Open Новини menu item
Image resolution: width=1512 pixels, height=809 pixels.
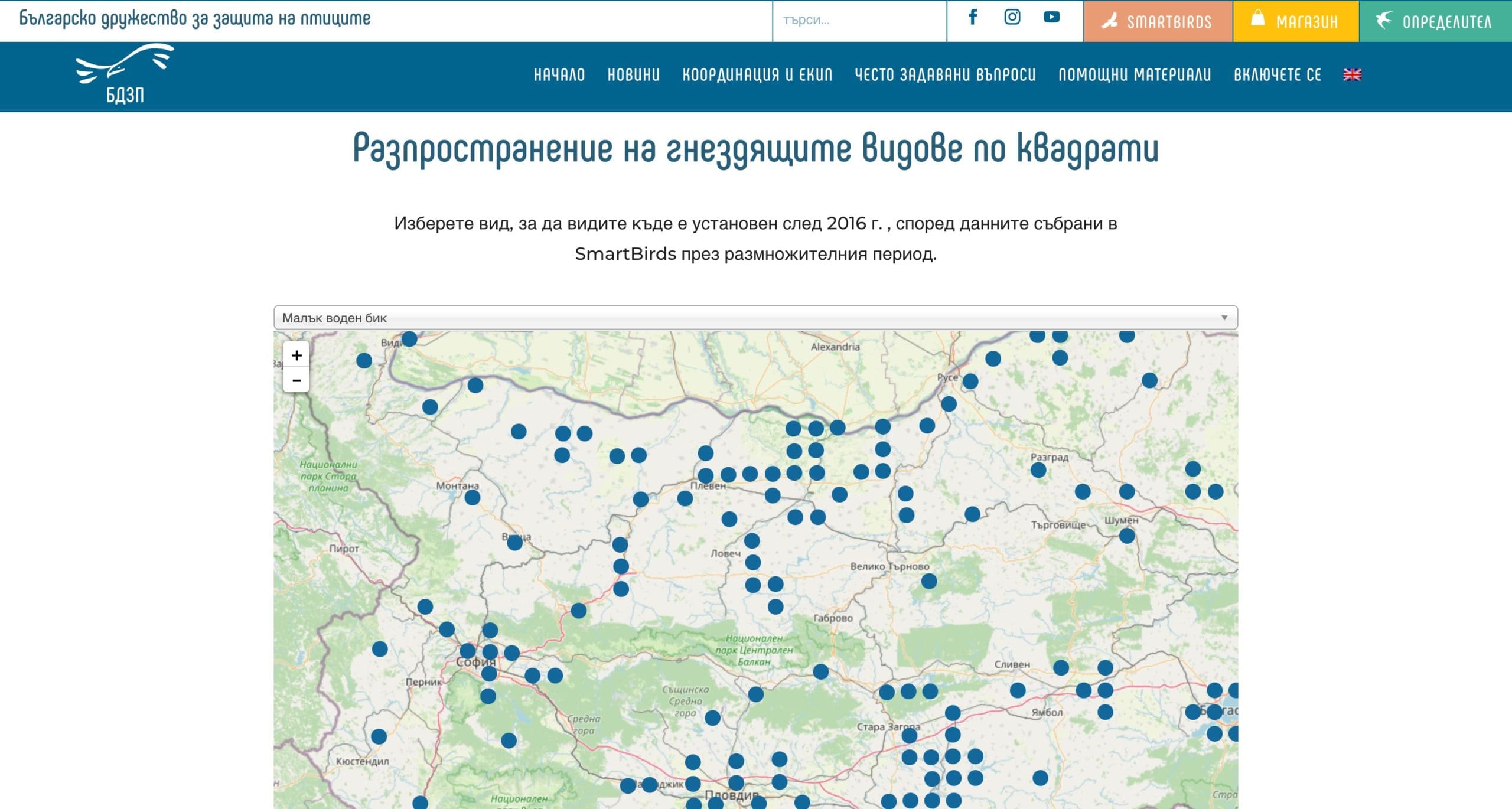633,75
